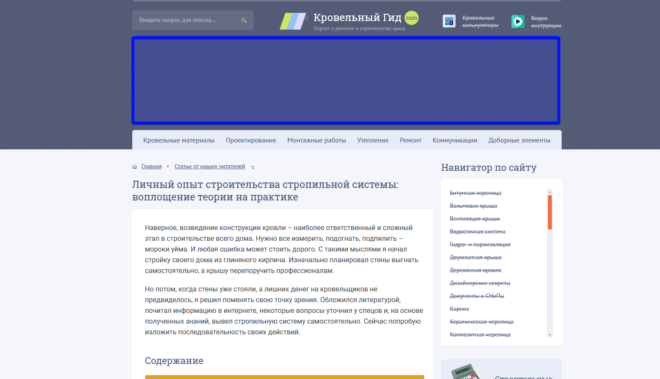Open the Проектирование menu
This screenshot has height=379, width=660.
click(x=250, y=140)
